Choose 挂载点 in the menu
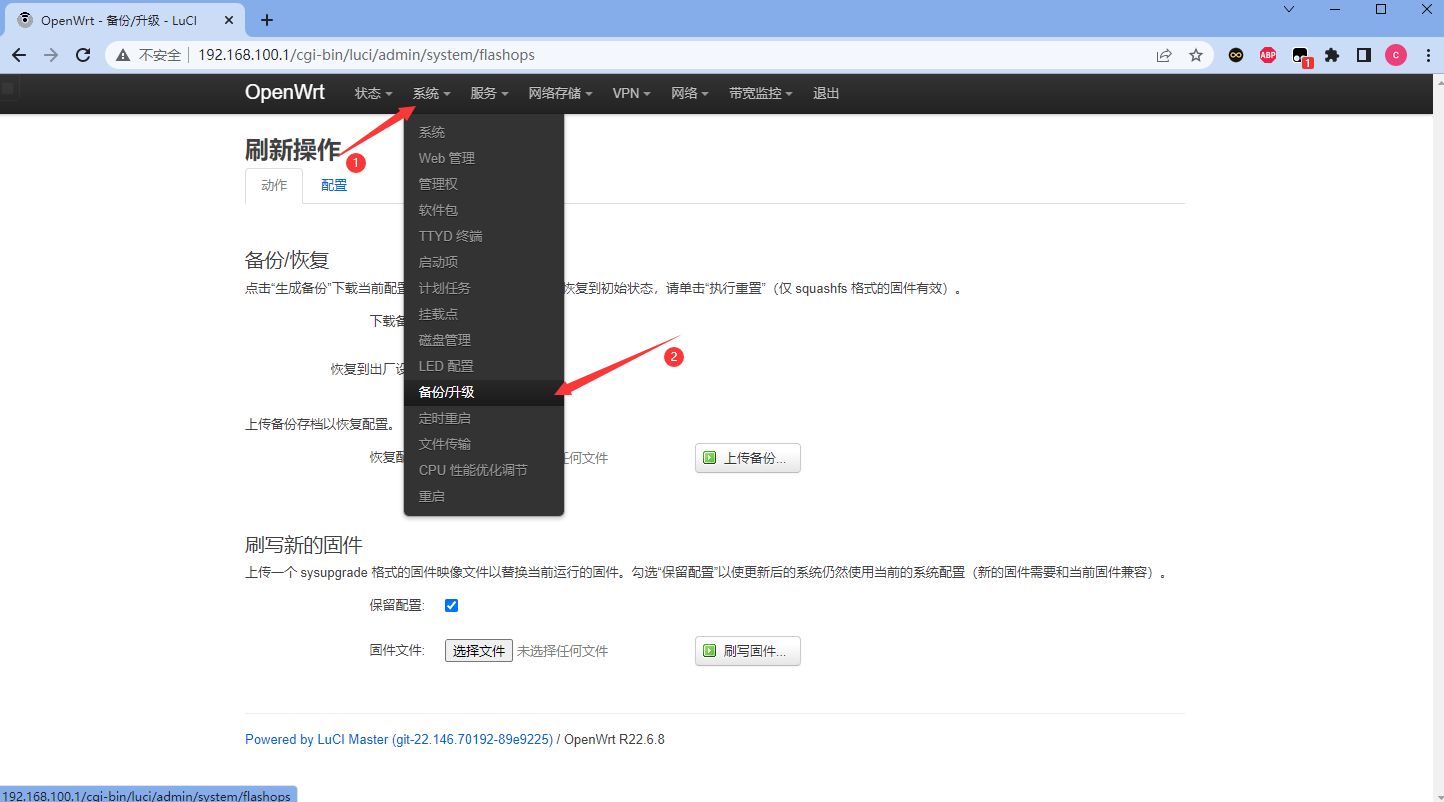The height and width of the screenshot is (802, 1444). click(484, 314)
